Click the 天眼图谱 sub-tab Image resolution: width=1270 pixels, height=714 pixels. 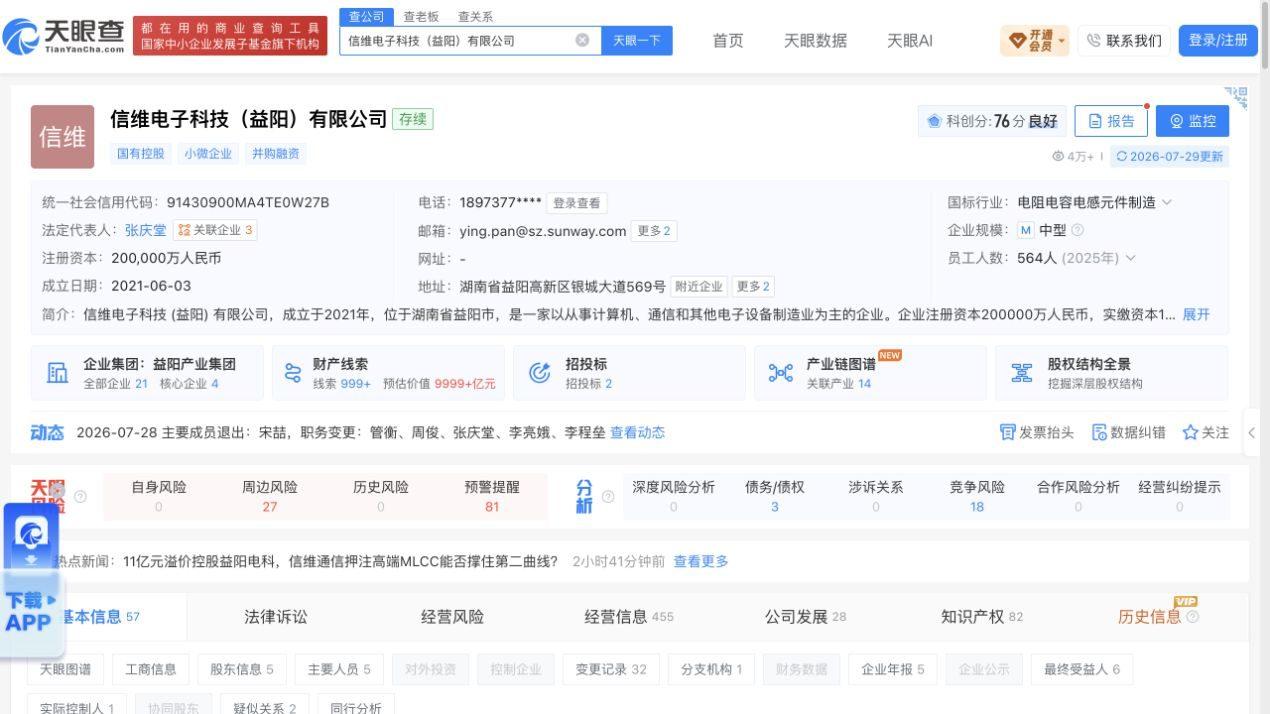pyautogui.click(x=65, y=669)
